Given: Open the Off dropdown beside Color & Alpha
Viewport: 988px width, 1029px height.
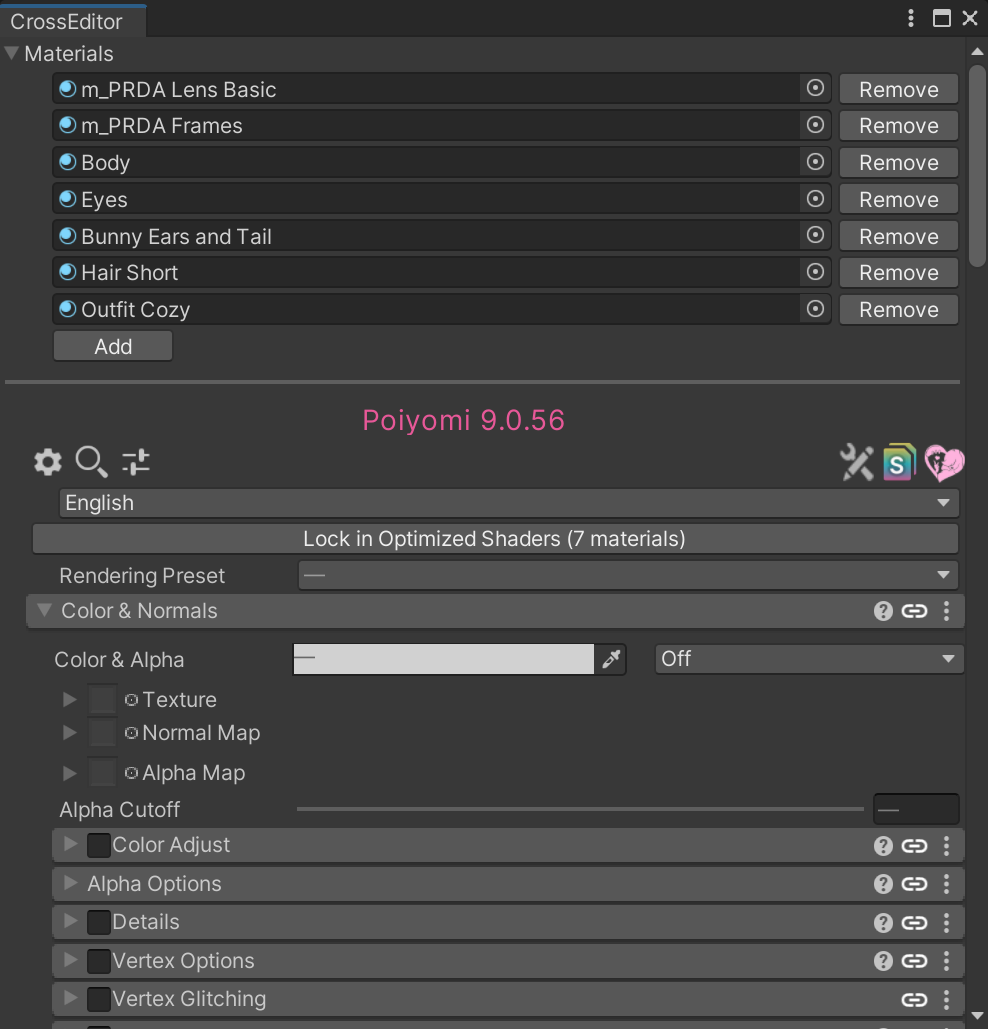Looking at the screenshot, I should click(x=809, y=659).
